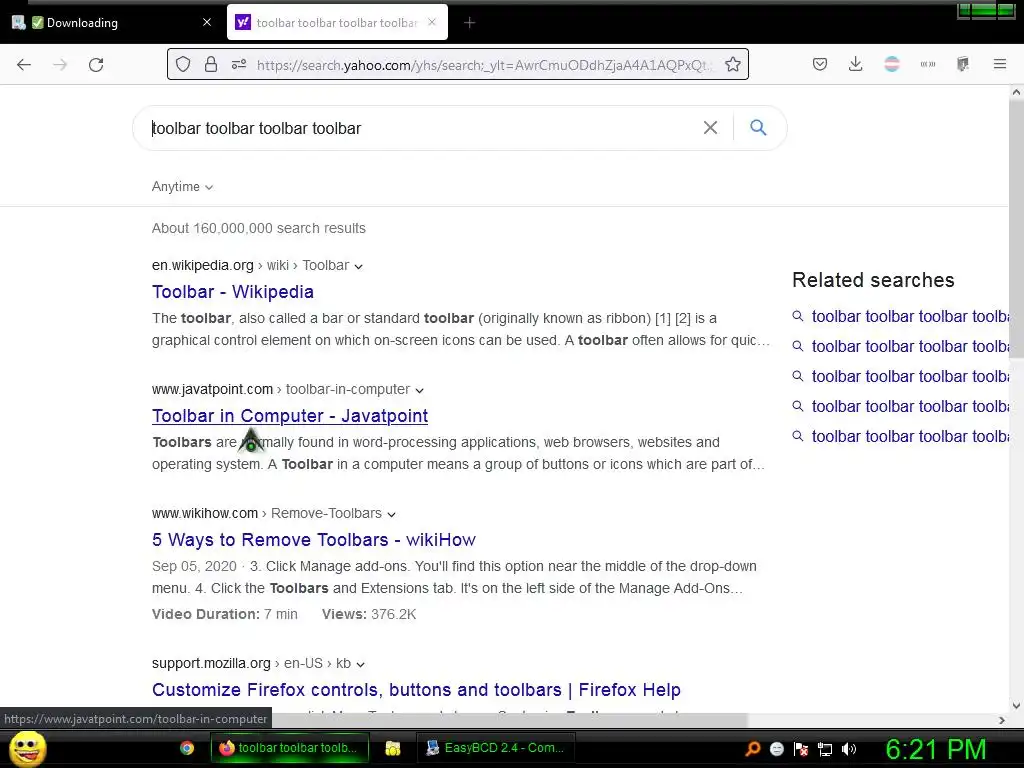
Task: Open the Toolbar - Wikipedia result
Action: coord(232,292)
